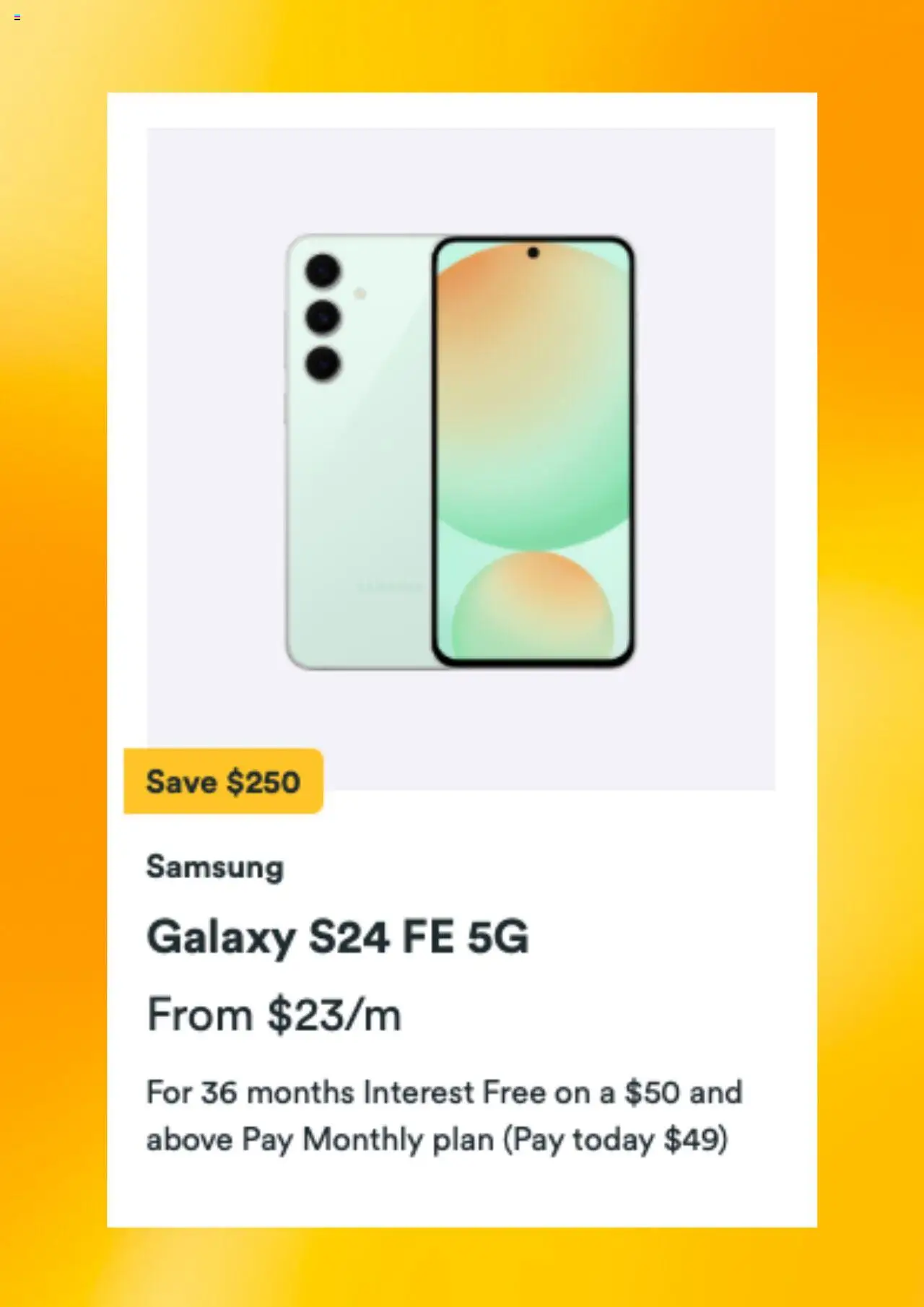Click the phone's side power button

point(285,408)
